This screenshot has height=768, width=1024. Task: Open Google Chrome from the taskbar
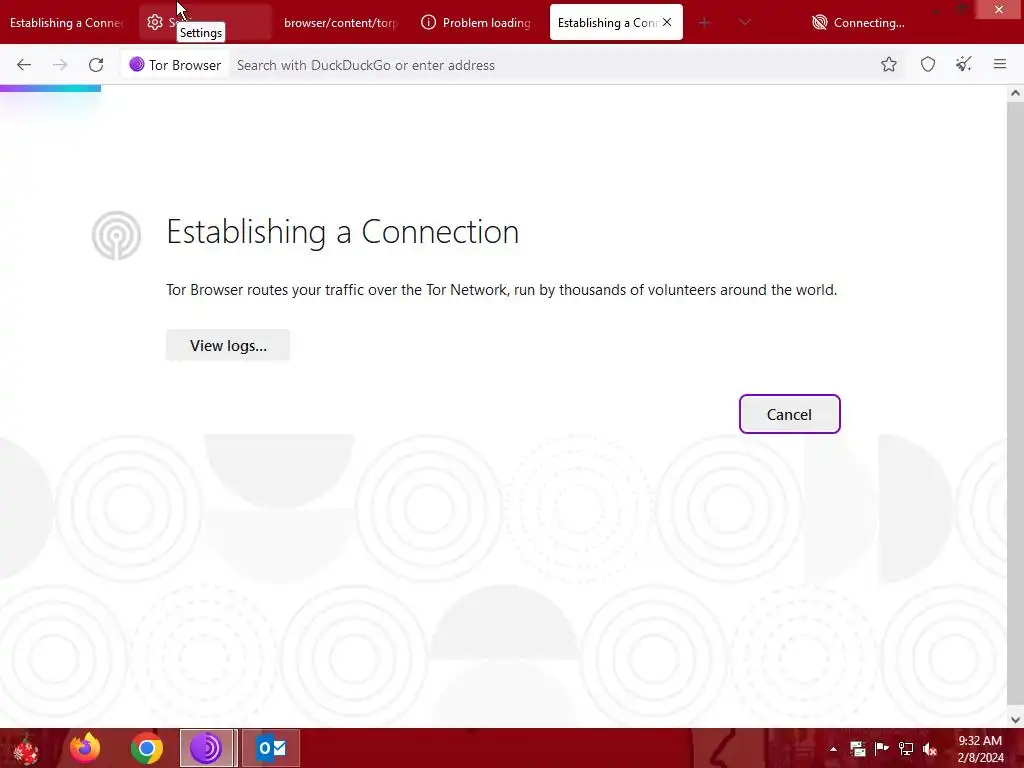tap(146, 748)
